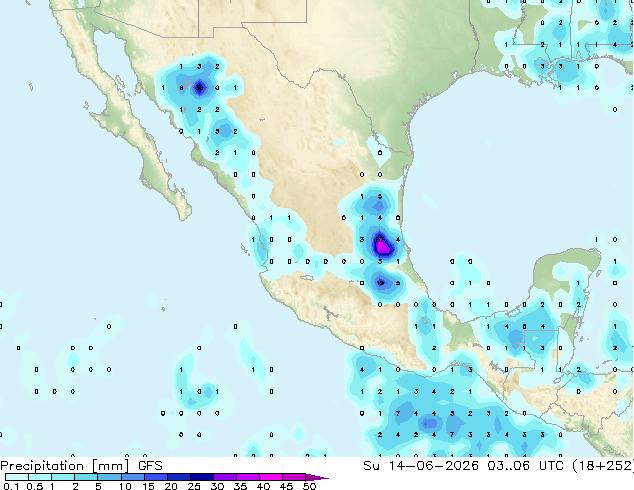Click the legend label '15'
634x490 pixels.
point(148,486)
